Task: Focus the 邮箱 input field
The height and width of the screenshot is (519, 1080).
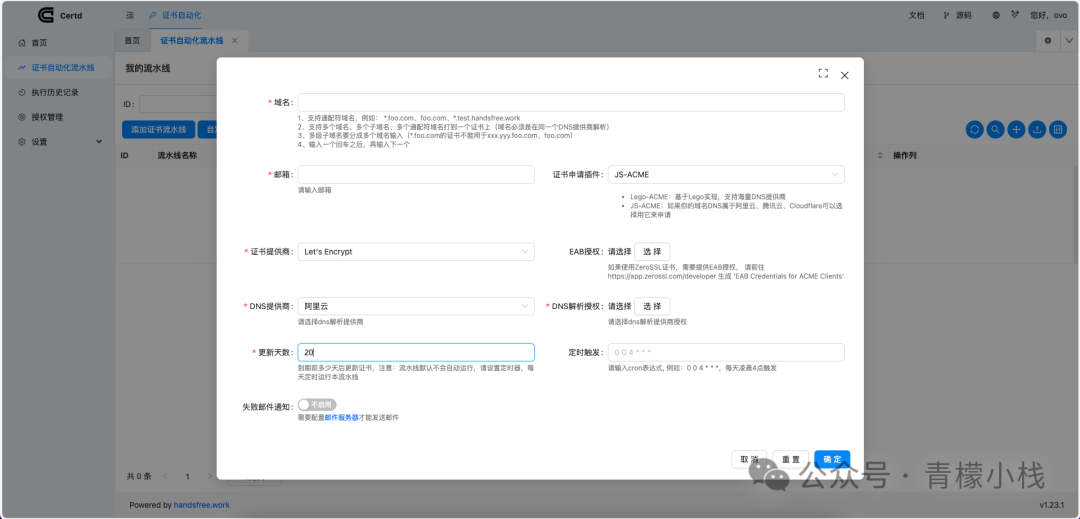Action: point(416,175)
